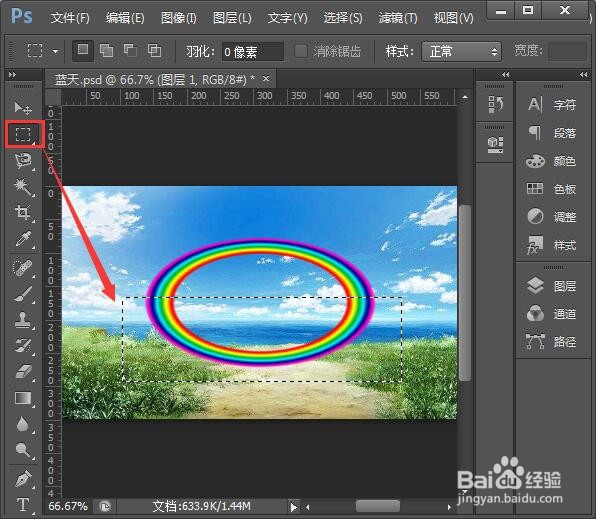596x519 pixels.
Task: Expand the toolbox with double arrows
Action: [12, 75]
